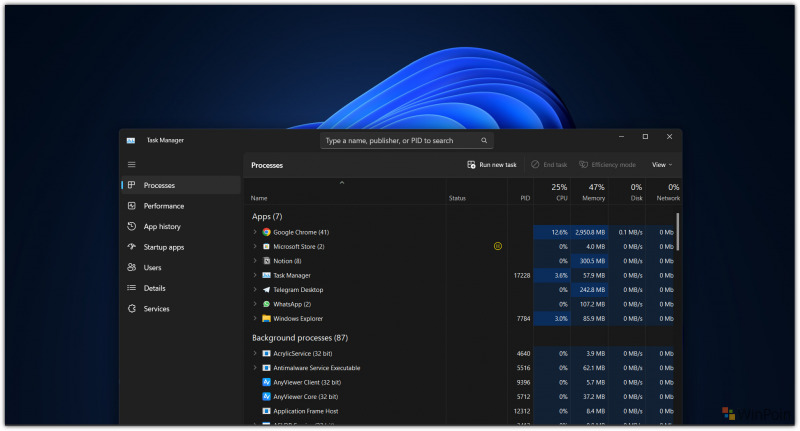Click the search magnifier icon

tap(484, 140)
